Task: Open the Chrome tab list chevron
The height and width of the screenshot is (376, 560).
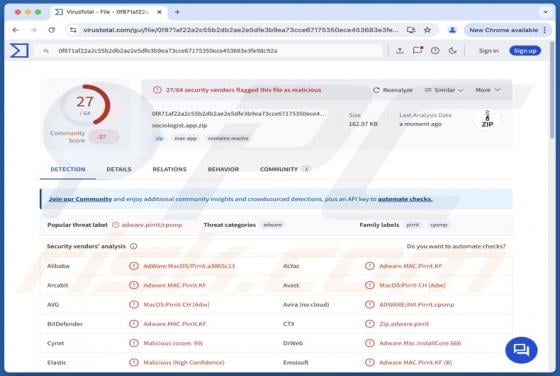Action: [x=545, y=12]
